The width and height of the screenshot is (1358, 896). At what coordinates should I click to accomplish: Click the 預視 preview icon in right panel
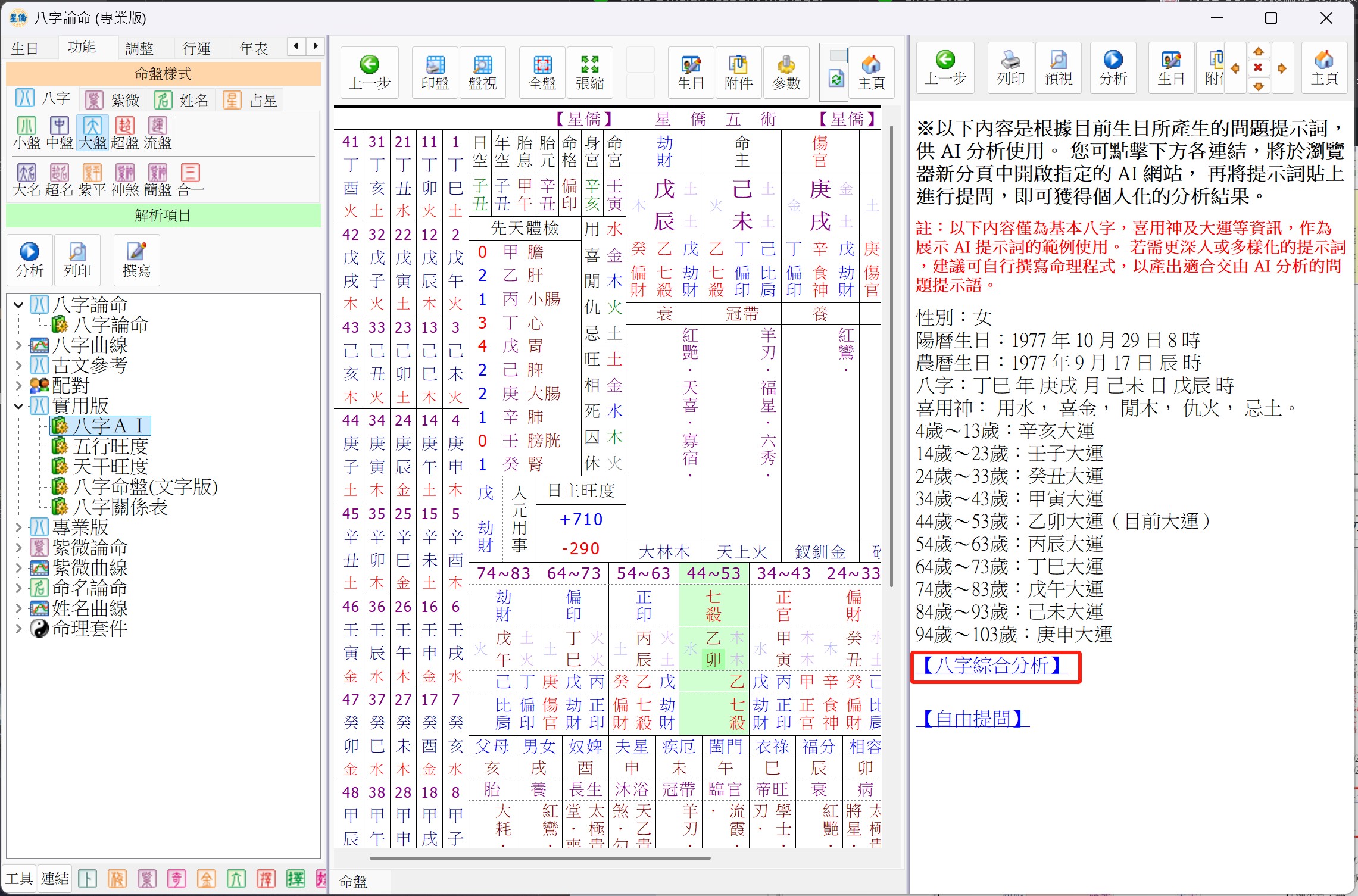(x=1058, y=68)
